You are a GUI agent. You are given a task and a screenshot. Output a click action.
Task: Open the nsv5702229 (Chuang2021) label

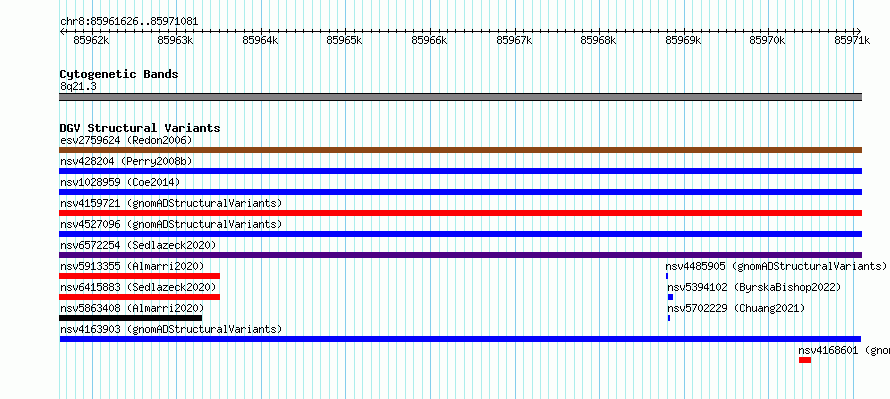click(736, 308)
